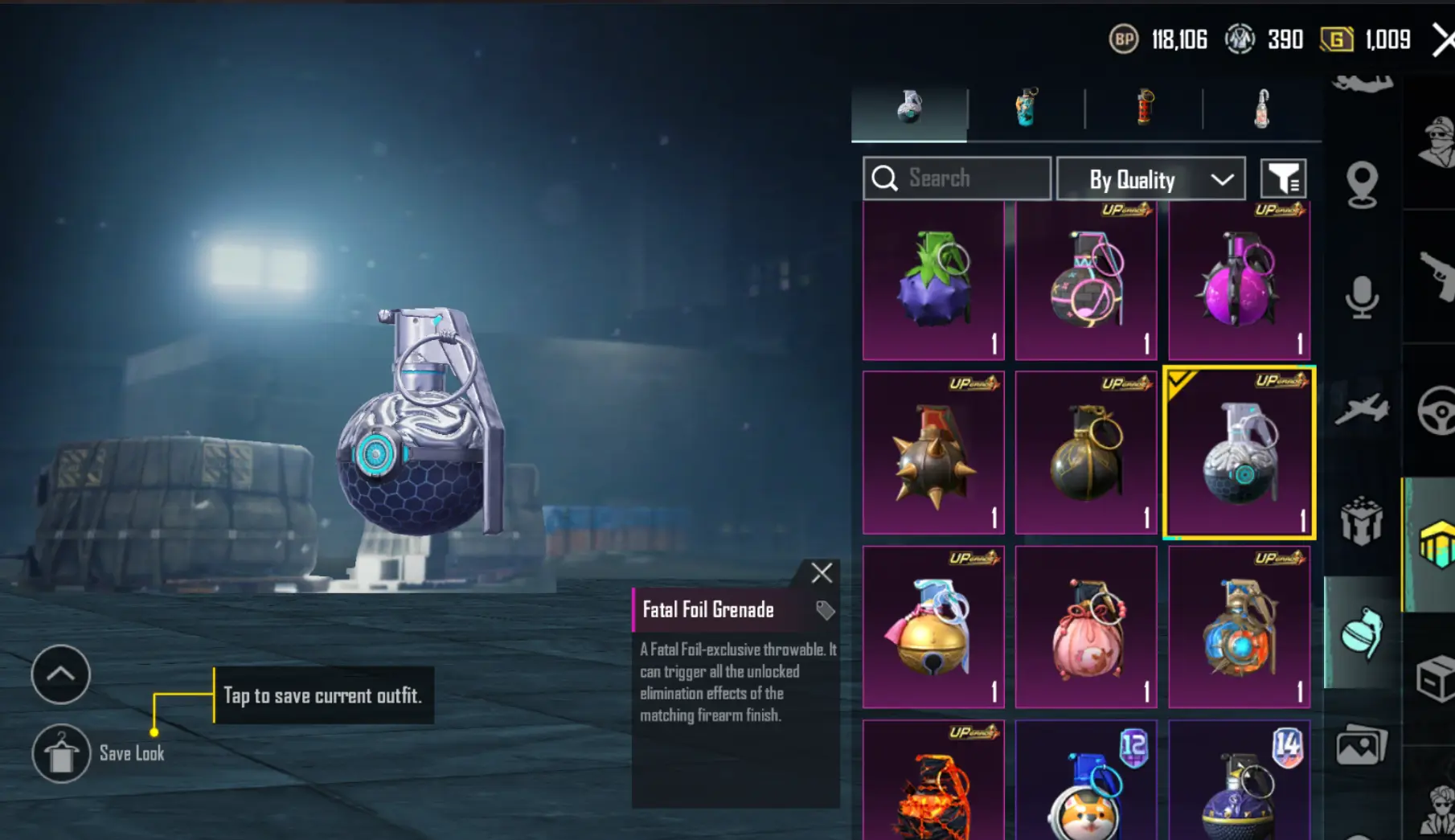Click the G gold currency icon
The image size is (1455, 840).
1337,39
